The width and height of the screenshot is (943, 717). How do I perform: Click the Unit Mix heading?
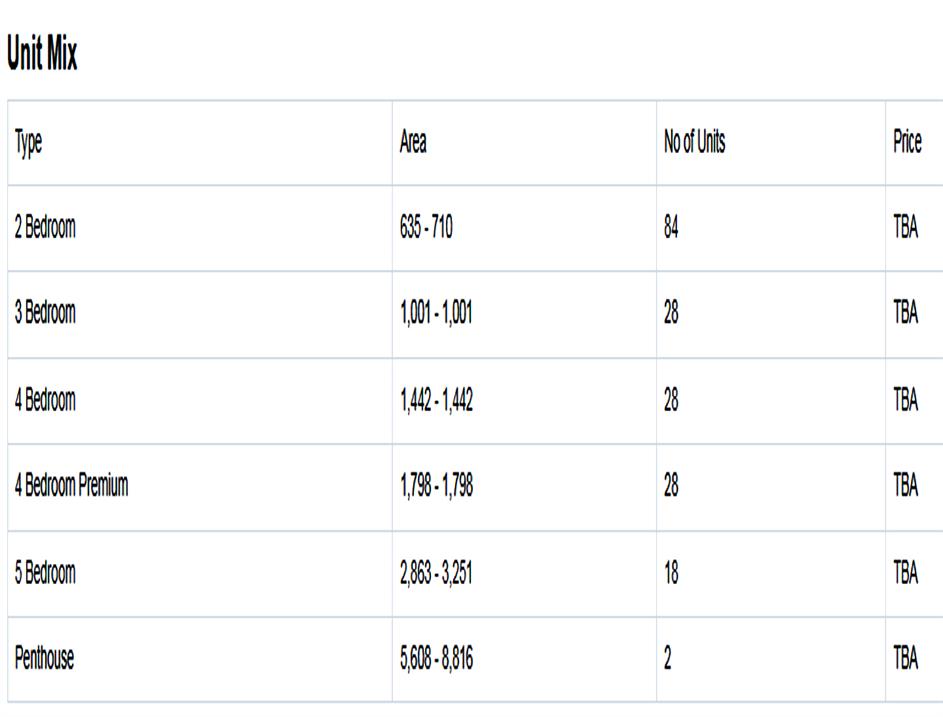(42, 56)
